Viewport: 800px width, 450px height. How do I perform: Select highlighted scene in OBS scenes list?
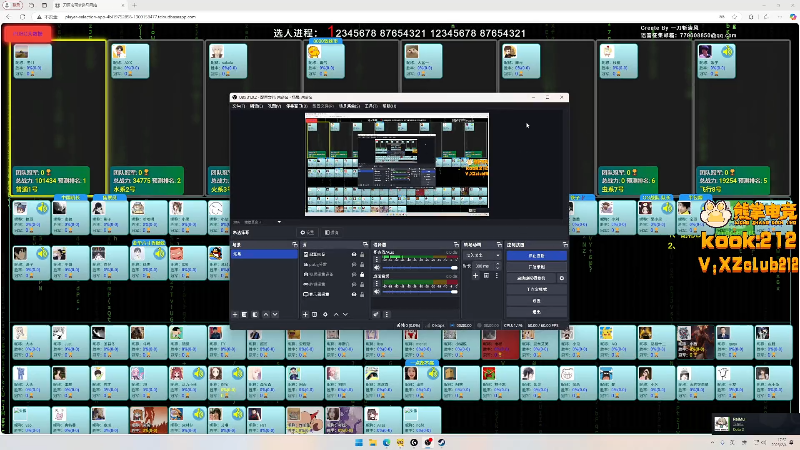pyautogui.click(x=264, y=254)
